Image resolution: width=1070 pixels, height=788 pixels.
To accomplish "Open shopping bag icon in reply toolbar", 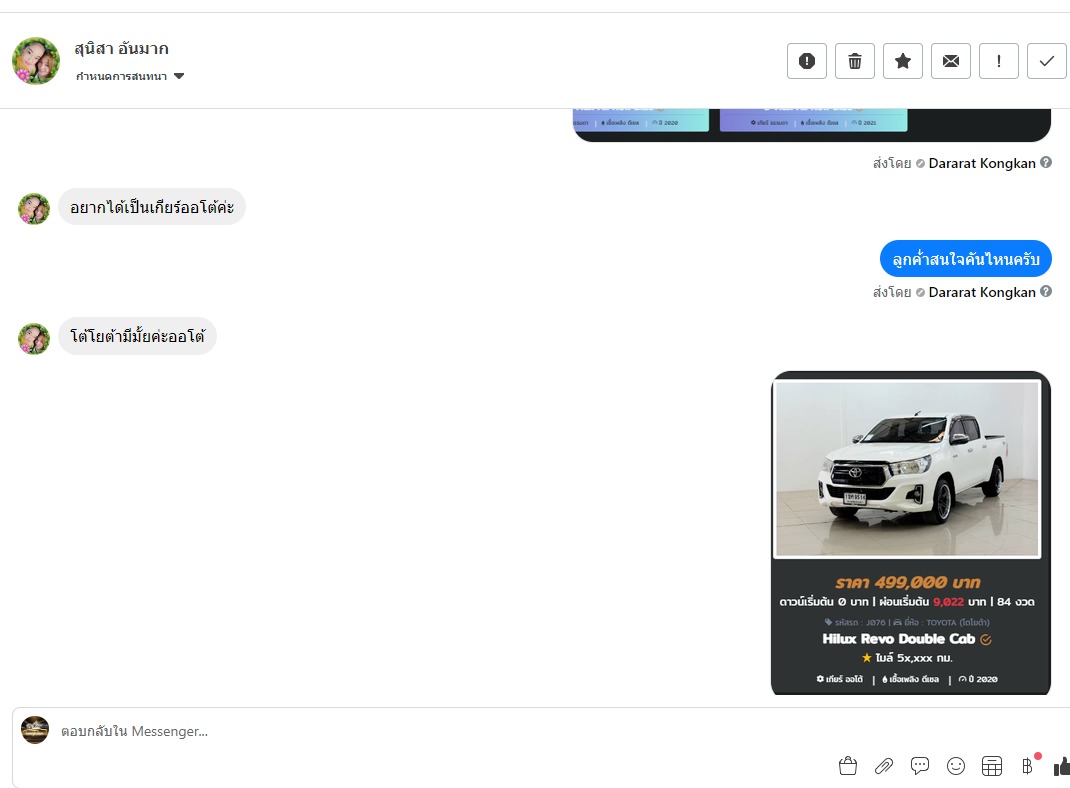I will pyautogui.click(x=848, y=766).
